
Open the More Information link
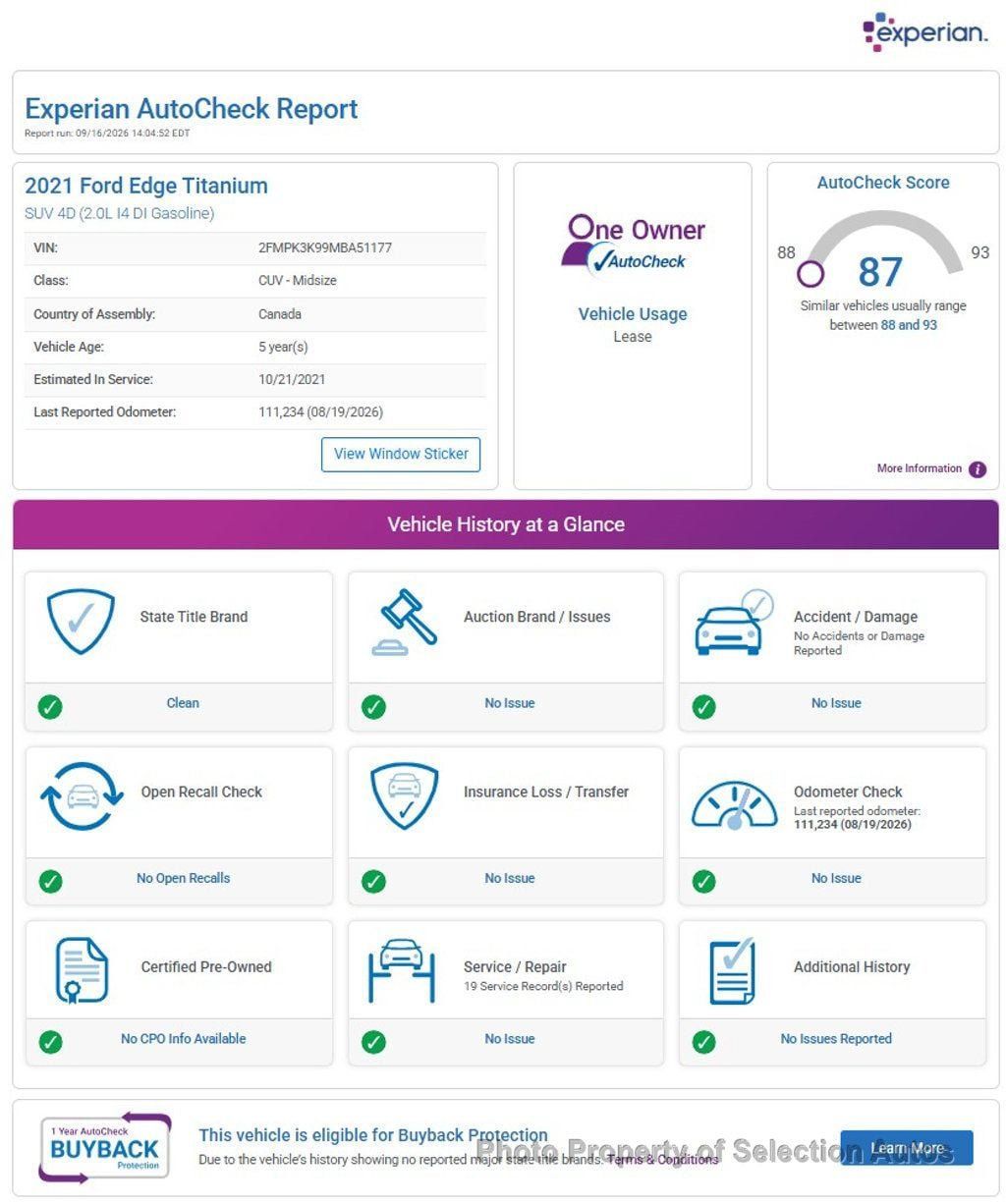coord(920,468)
